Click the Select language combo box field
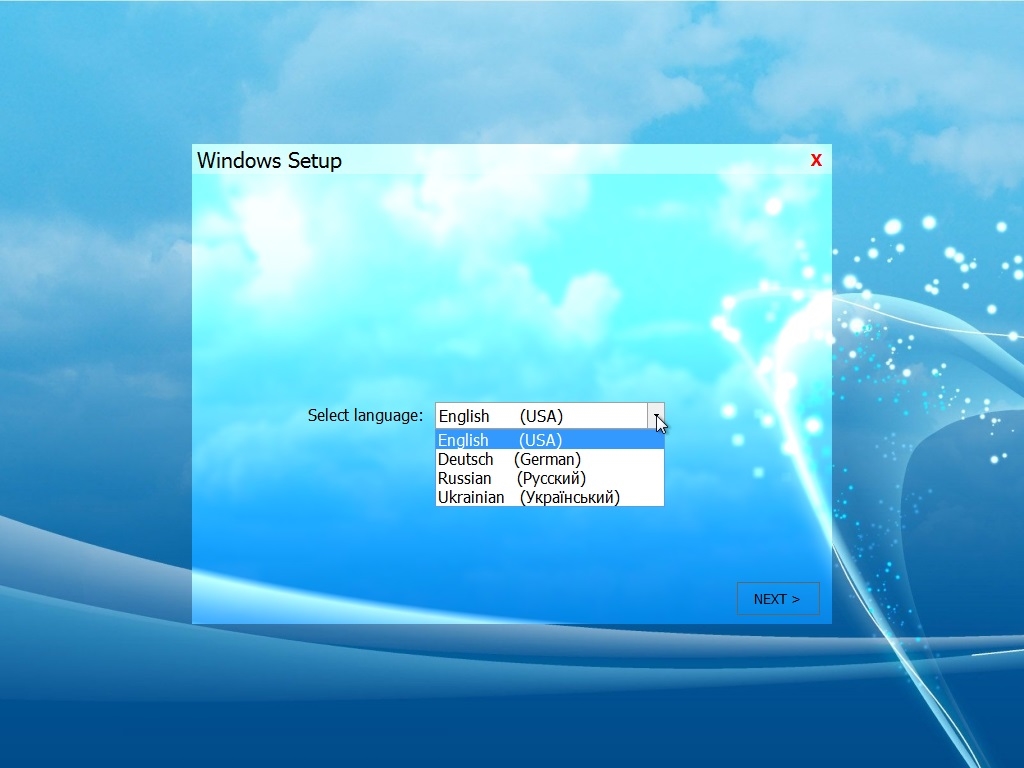This screenshot has height=768, width=1024. point(540,416)
